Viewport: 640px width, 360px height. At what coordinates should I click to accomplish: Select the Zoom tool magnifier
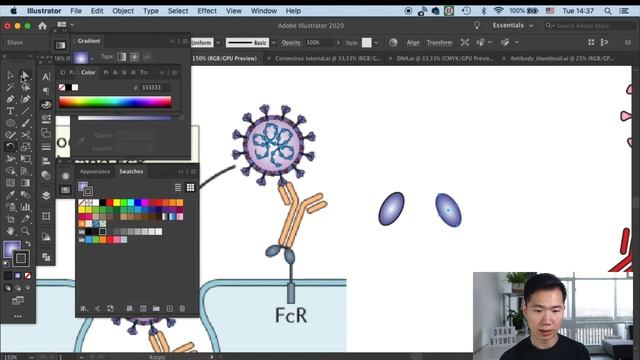[x=25, y=231]
